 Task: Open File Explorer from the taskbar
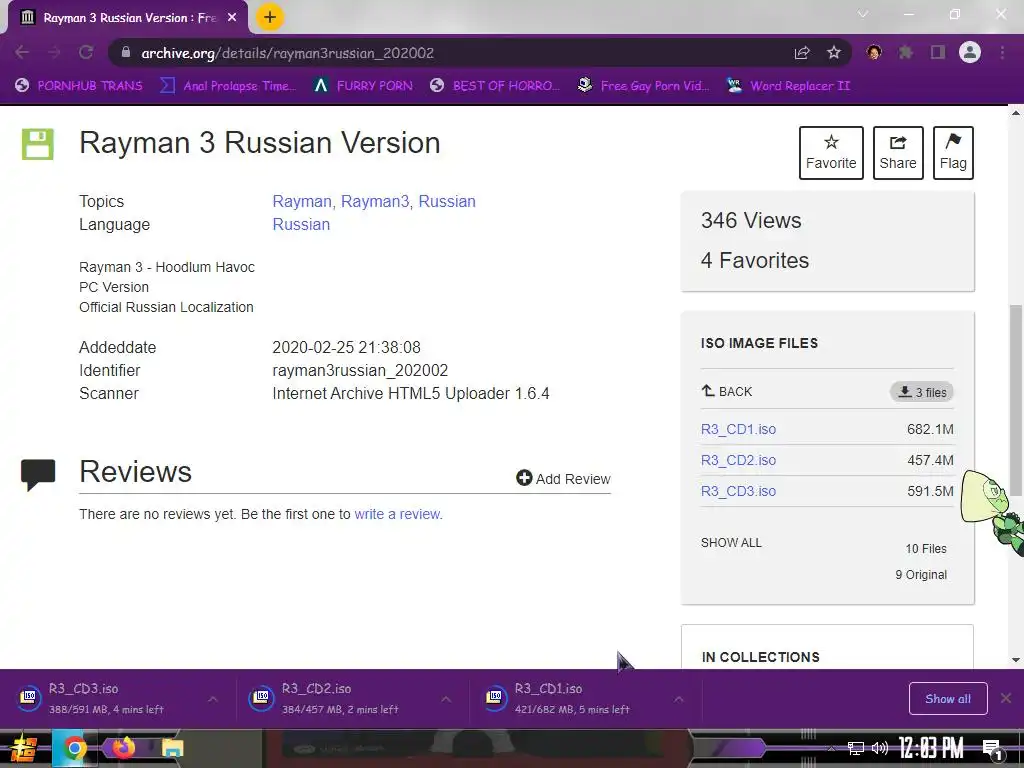(172, 748)
